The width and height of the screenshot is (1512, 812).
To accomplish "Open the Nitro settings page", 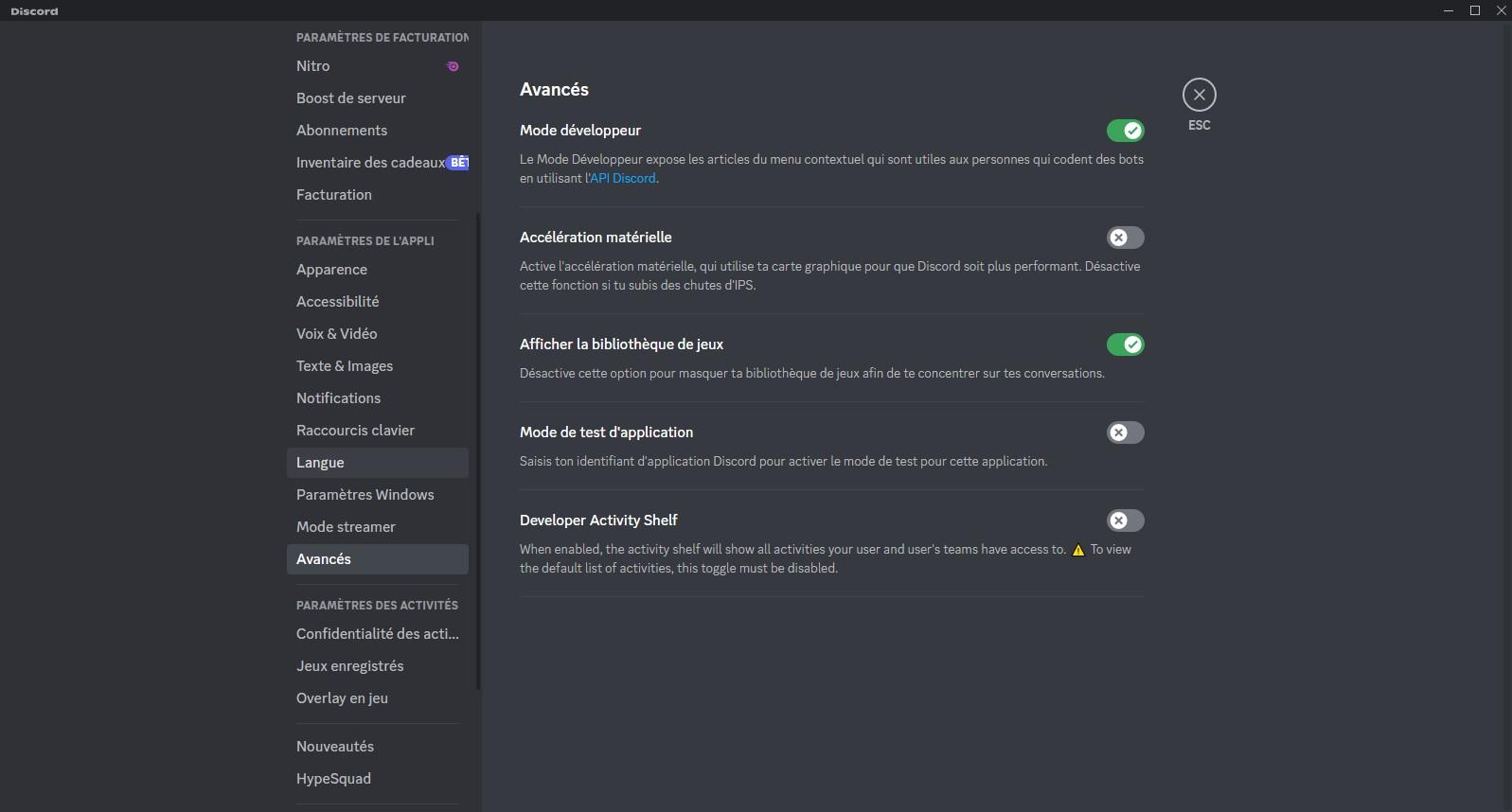I will click(378, 66).
